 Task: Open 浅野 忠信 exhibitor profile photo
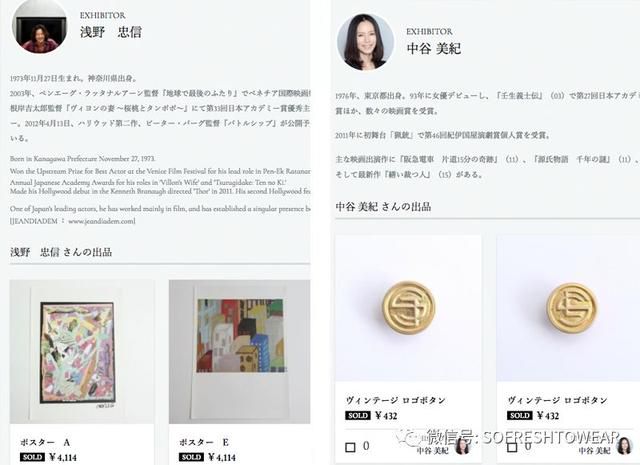(x=40, y=28)
